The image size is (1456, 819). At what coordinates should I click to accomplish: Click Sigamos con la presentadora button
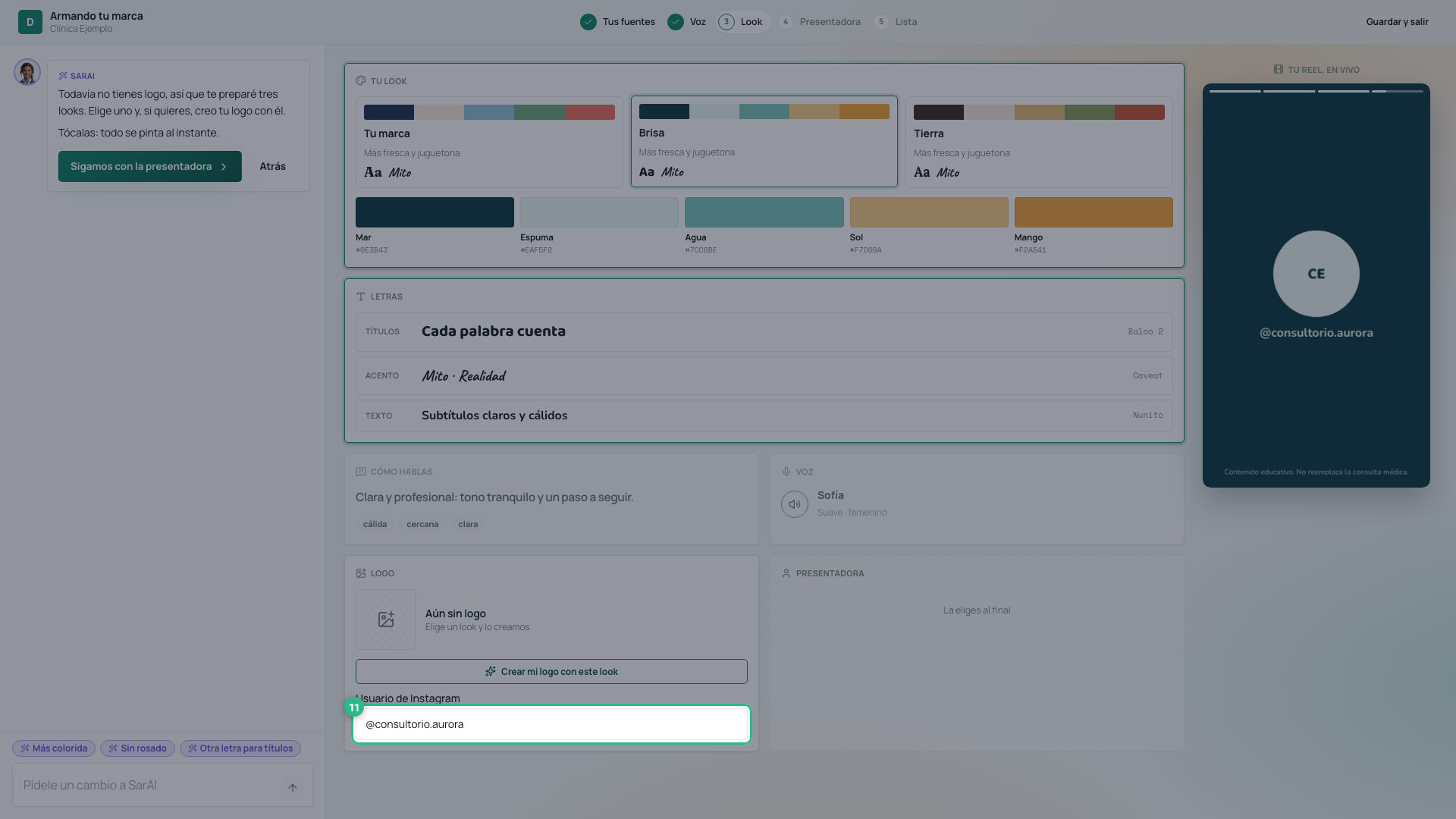pyautogui.click(x=150, y=167)
